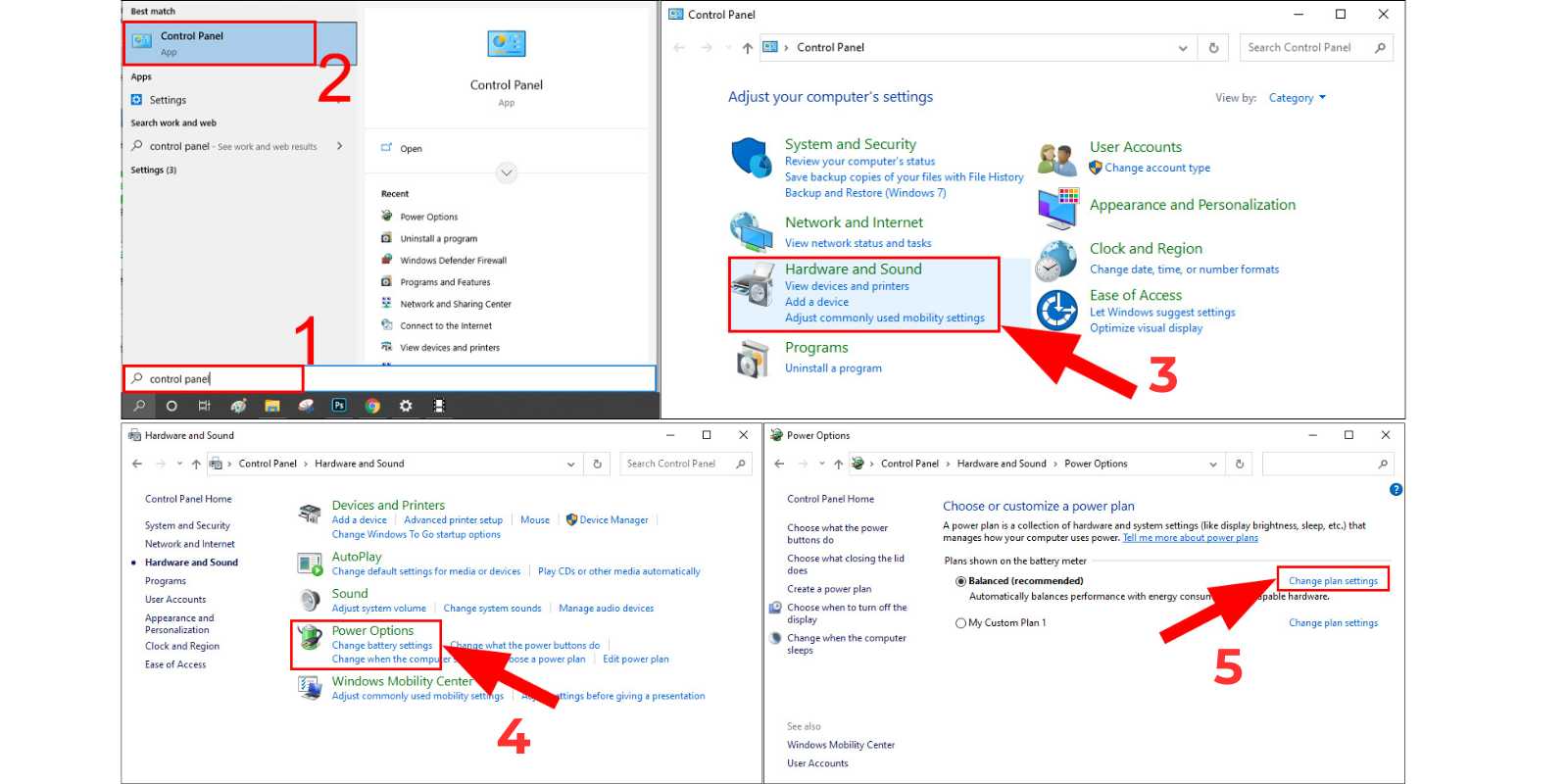
Task: Click the AutoPlay icon
Action: pyautogui.click(x=310, y=563)
